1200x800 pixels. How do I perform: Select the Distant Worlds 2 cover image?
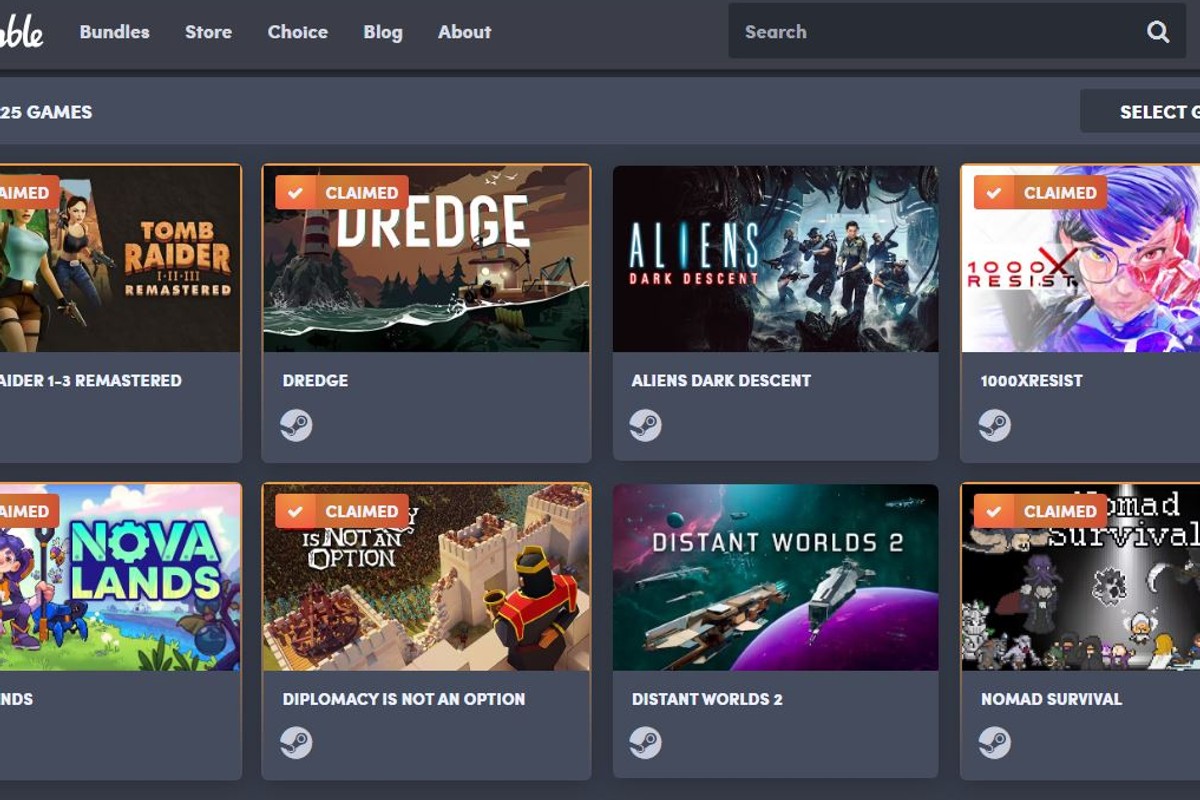pos(776,578)
